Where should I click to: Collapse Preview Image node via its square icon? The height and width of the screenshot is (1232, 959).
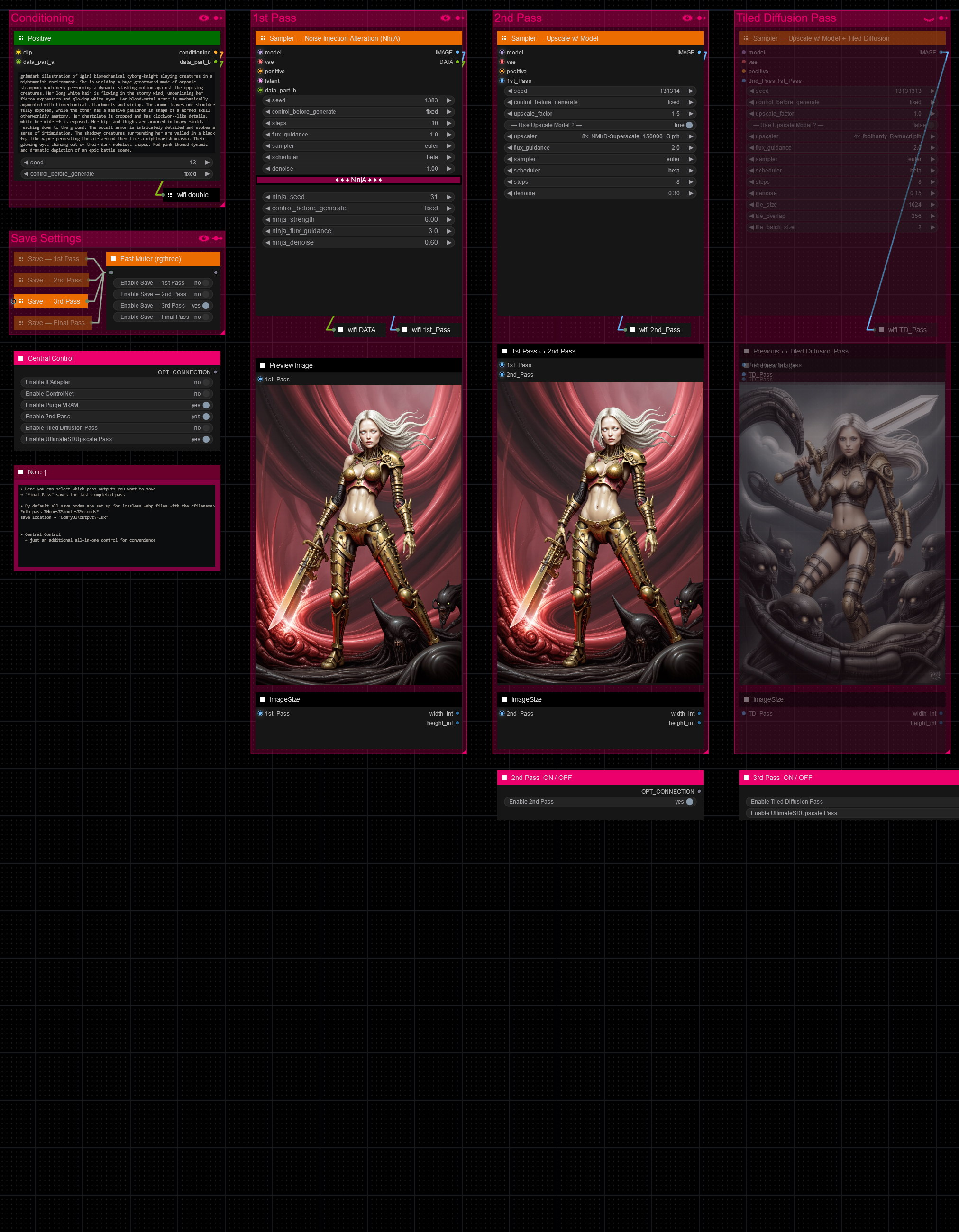click(263, 365)
